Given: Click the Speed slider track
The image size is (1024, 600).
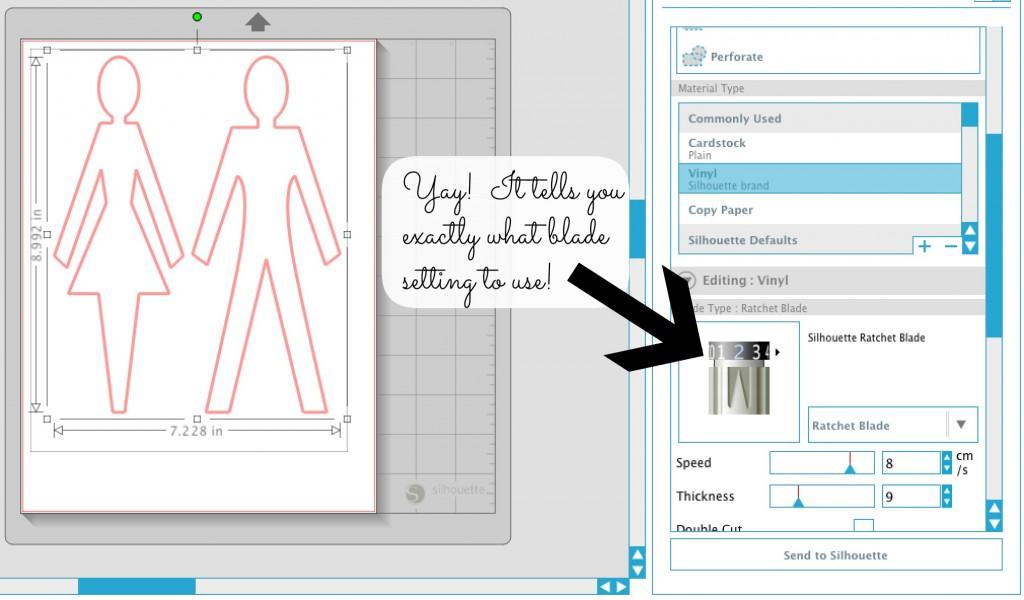Looking at the screenshot, I should click(822, 462).
